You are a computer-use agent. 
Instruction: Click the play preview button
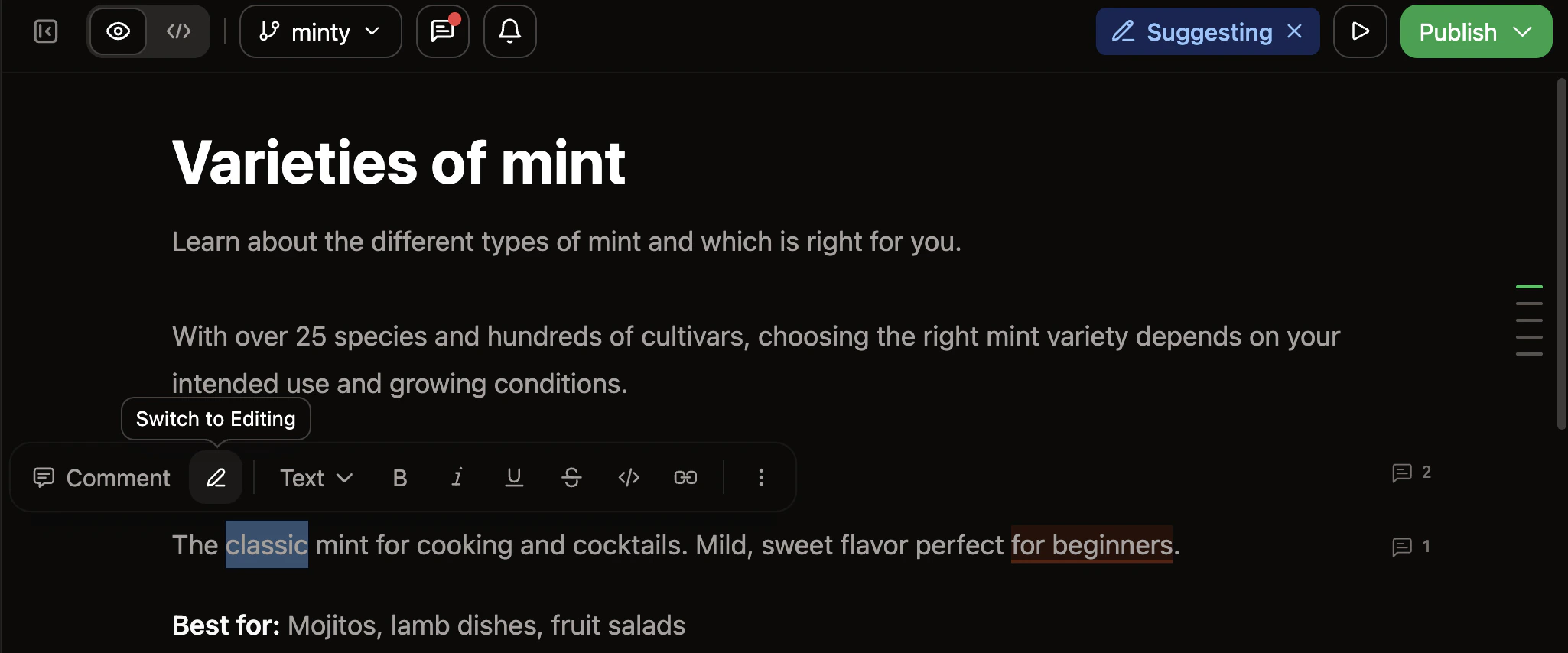coord(1360,31)
